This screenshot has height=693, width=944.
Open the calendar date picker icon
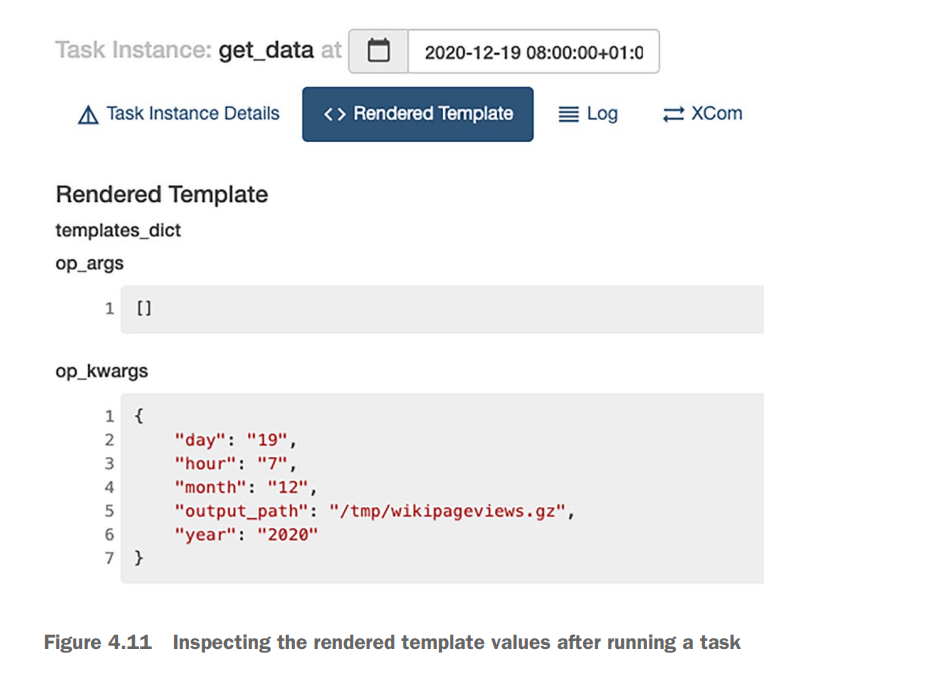(x=378, y=51)
